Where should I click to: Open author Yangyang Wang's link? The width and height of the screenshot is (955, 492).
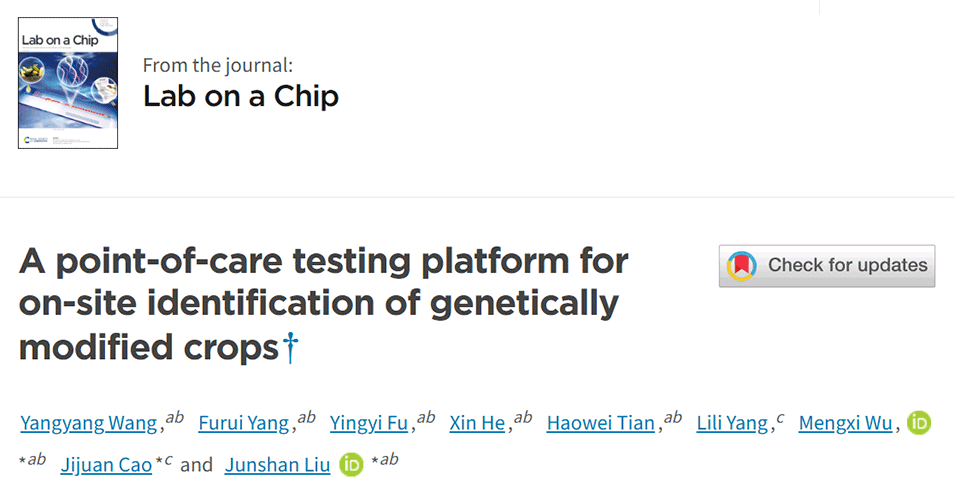(x=89, y=423)
